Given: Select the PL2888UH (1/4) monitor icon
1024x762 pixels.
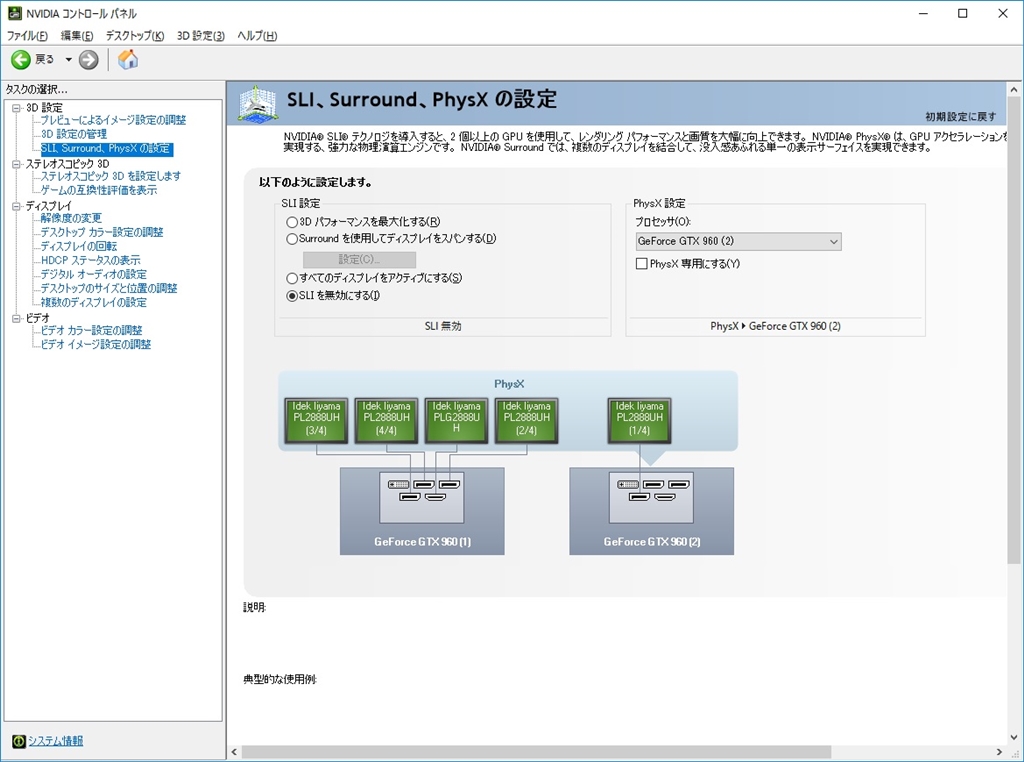Looking at the screenshot, I should pyautogui.click(x=639, y=421).
